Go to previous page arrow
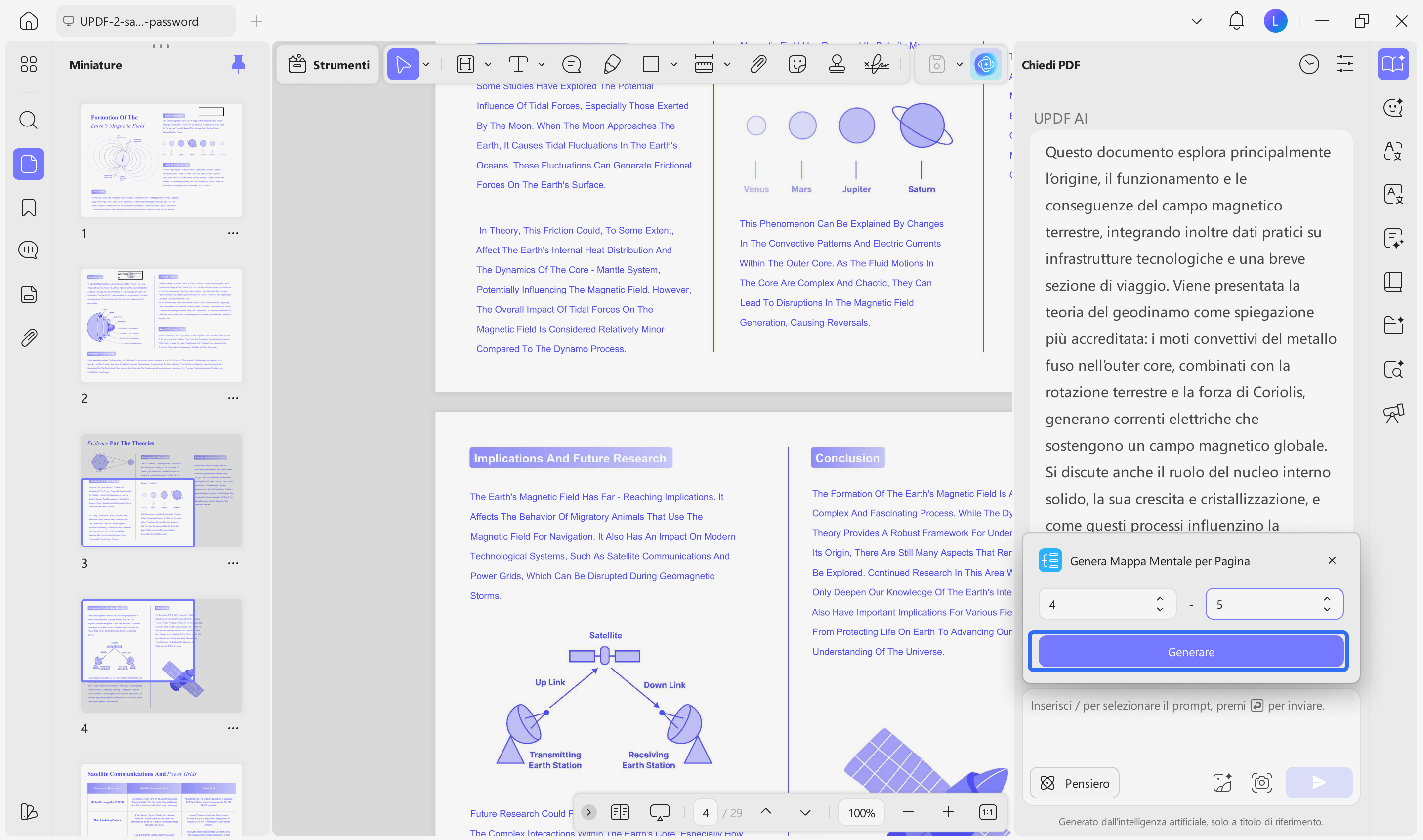Viewport: 1423px width, 840px height. 766,812
